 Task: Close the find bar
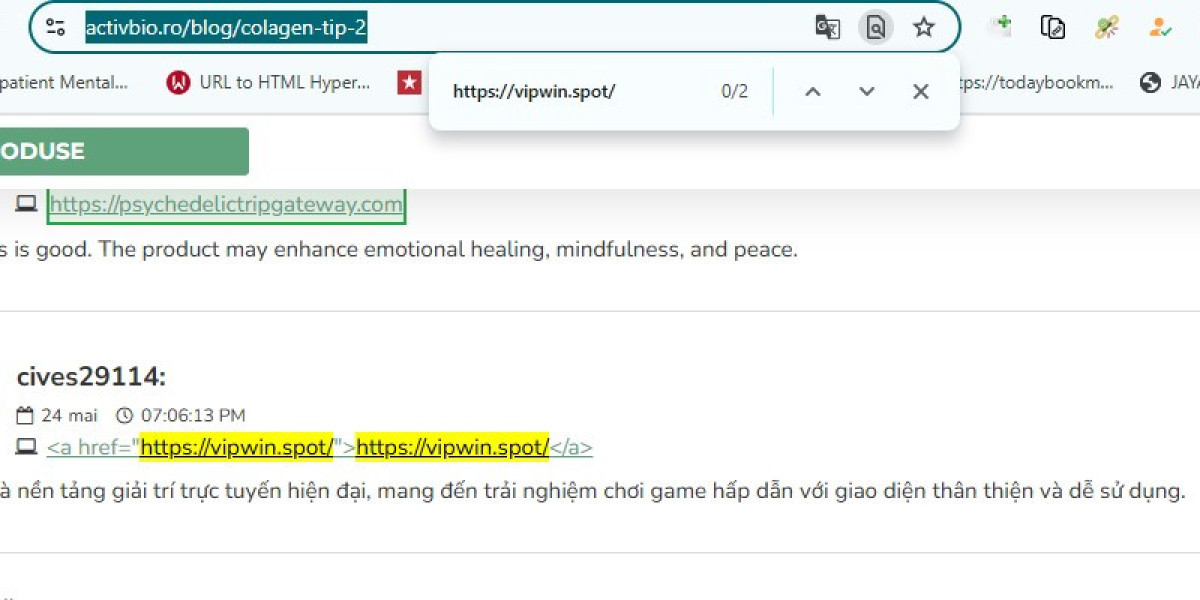pos(921,92)
